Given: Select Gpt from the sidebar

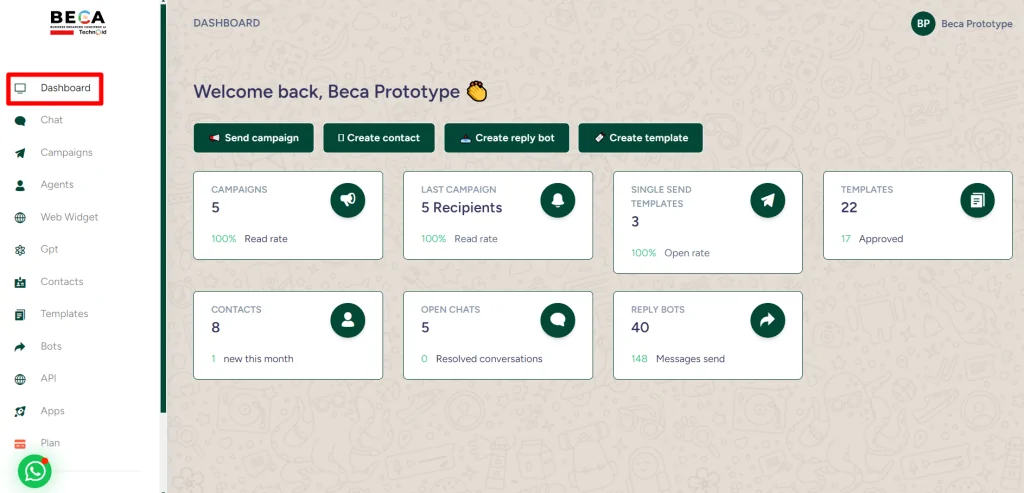Looking at the screenshot, I should click(49, 249).
